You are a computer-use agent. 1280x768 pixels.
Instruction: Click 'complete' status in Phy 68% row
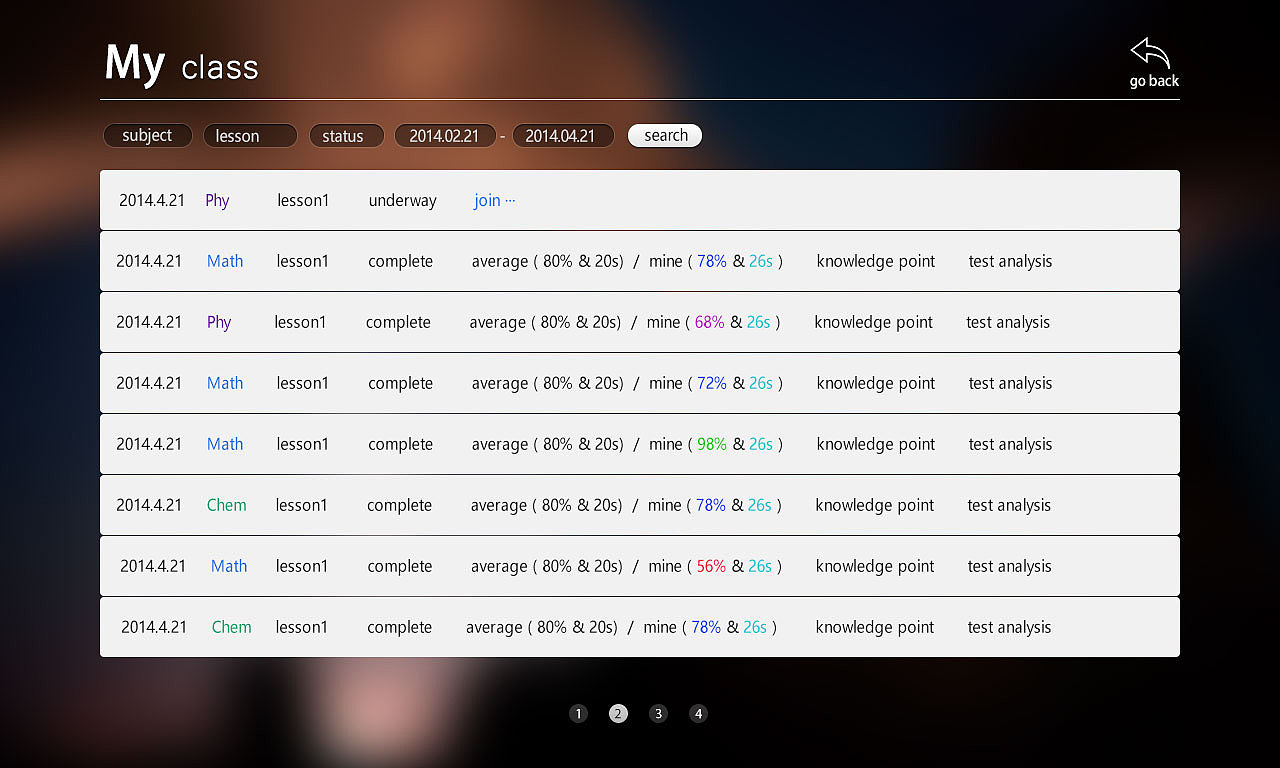398,323
